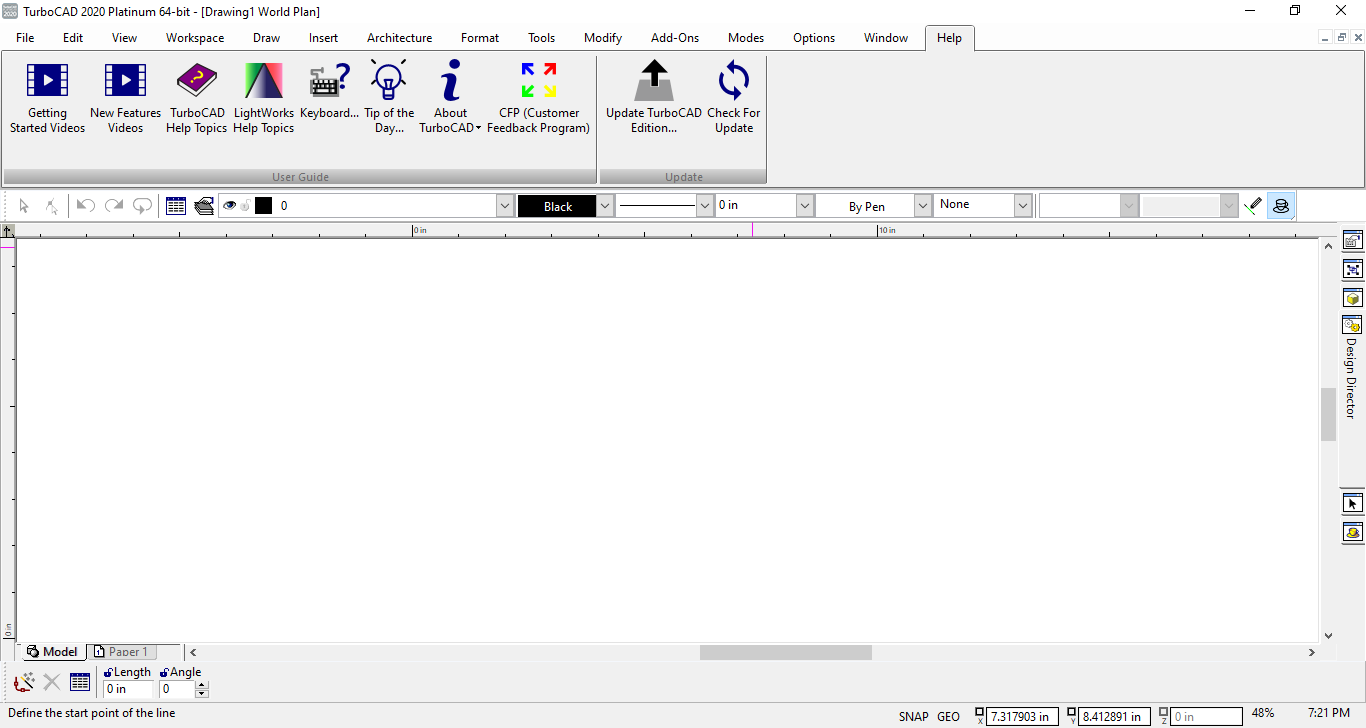Expand the Black color dropdown
1366x728 pixels.
pyautogui.click(x=605, y=206)
